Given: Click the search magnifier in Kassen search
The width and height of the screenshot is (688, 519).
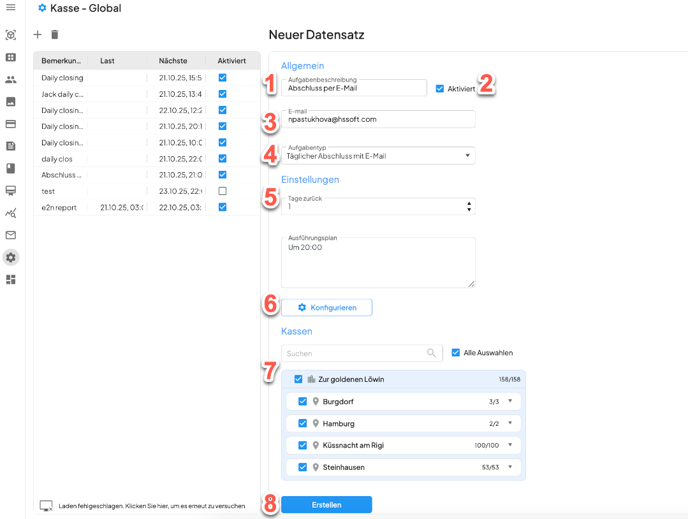Looking at the screenshot, I should click(x=431, y=353).
